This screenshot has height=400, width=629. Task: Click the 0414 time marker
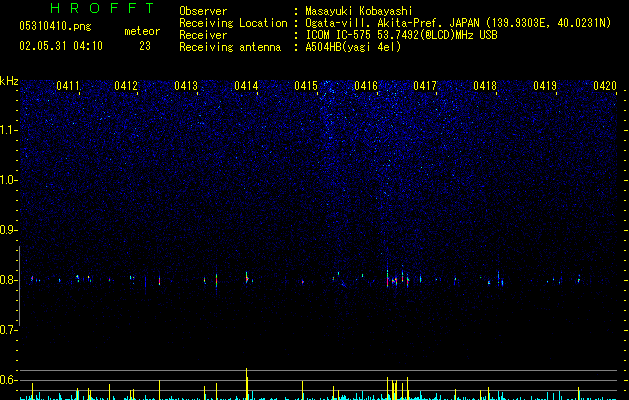point(246,86)
